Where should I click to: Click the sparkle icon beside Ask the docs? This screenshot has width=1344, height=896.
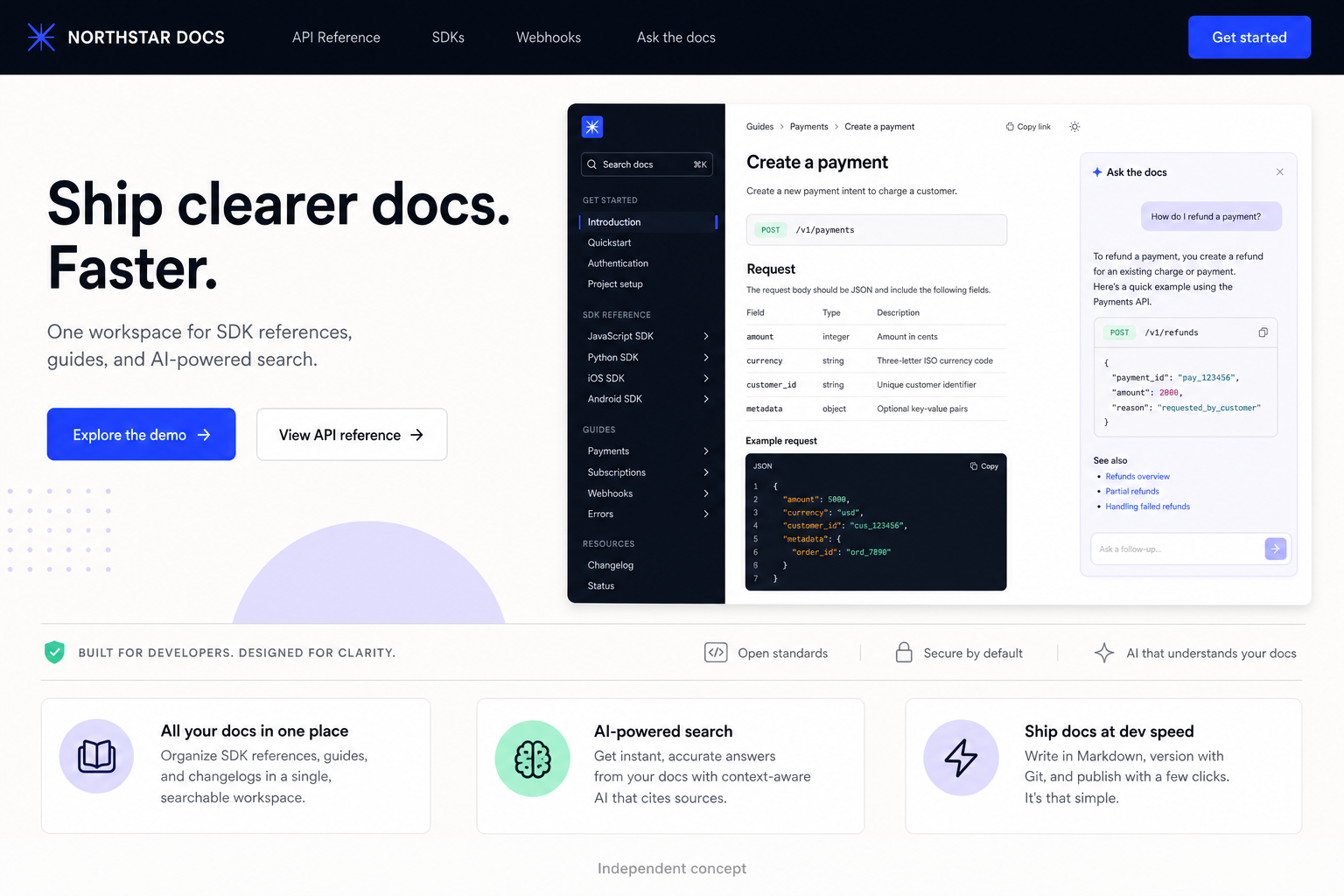(x=1097, y=172)
